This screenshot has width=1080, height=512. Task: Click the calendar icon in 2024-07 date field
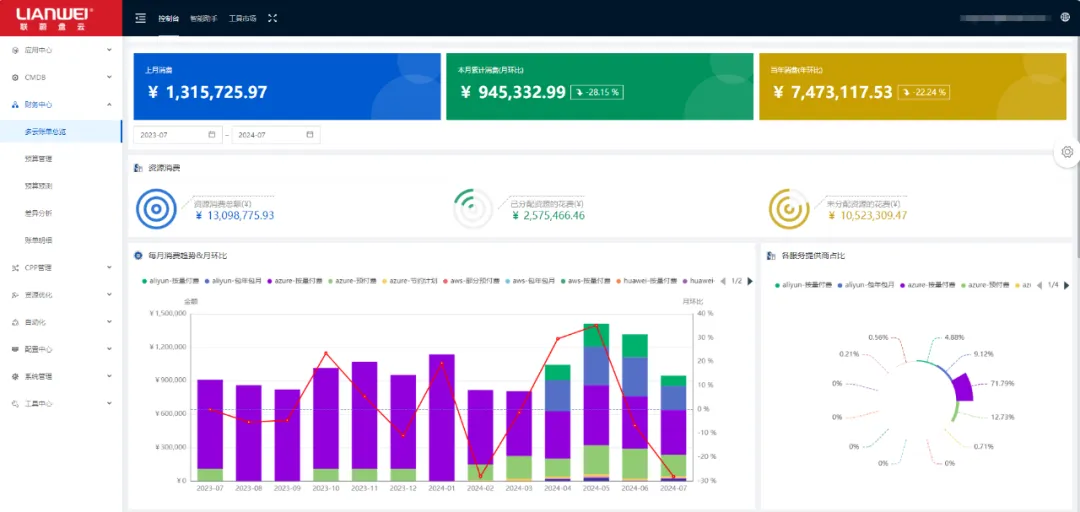(x=310, y=135)
